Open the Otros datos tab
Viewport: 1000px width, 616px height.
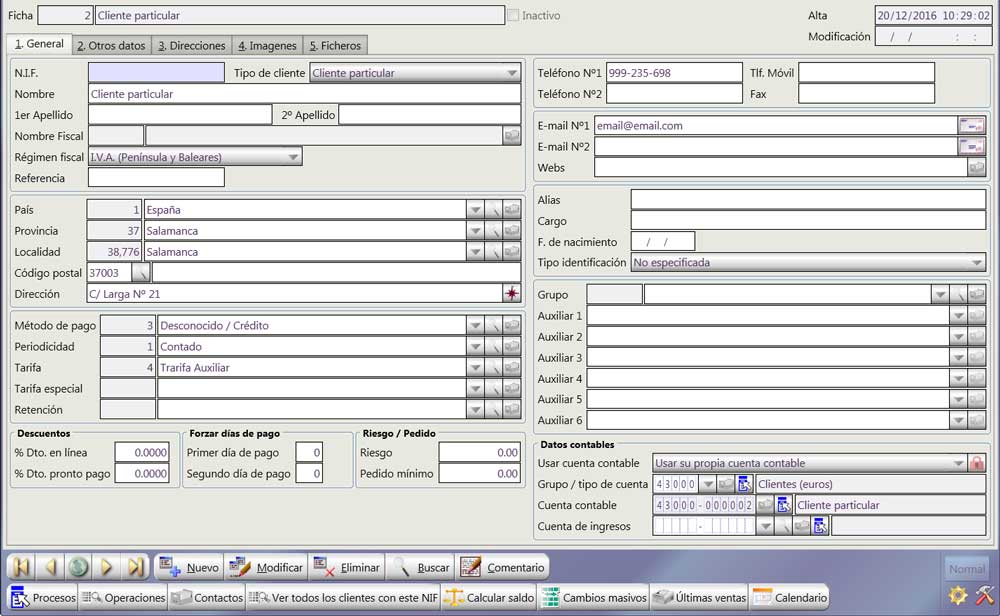[x=111, y=46]
